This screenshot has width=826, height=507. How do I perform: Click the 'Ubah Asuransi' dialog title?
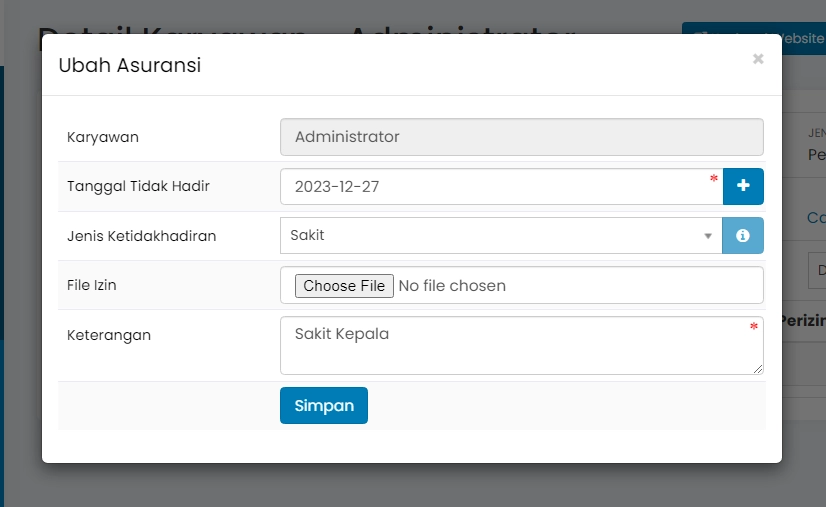pyautogui.click(x=130, y=66)
